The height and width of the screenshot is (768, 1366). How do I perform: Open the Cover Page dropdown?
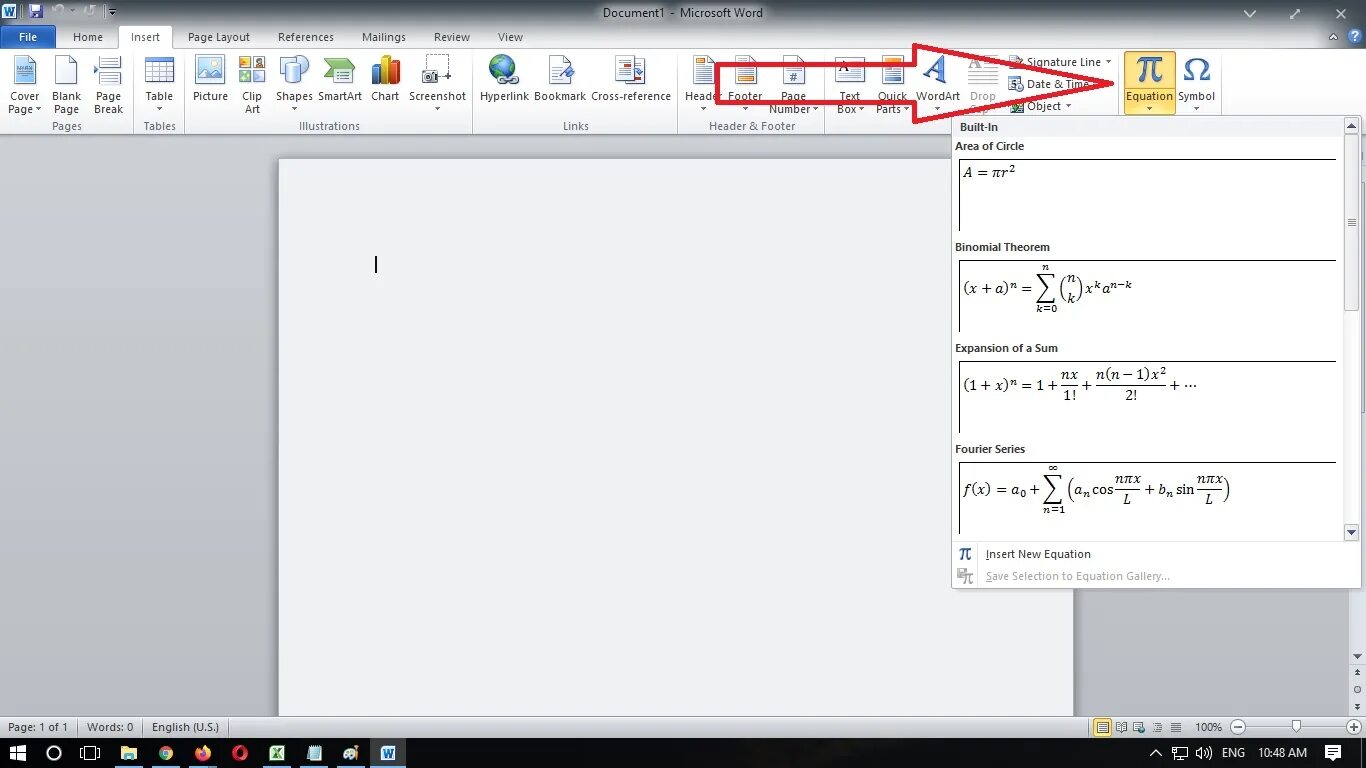[x=24, y=103]
